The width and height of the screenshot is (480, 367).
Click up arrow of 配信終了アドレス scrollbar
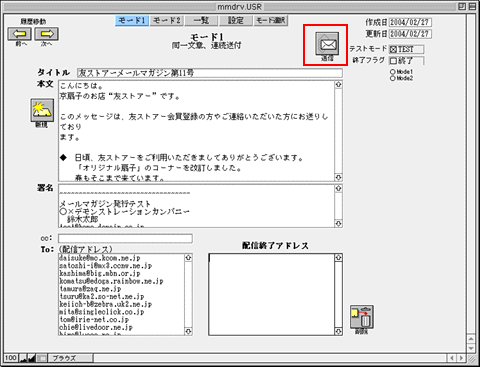[x=338, y=258]
